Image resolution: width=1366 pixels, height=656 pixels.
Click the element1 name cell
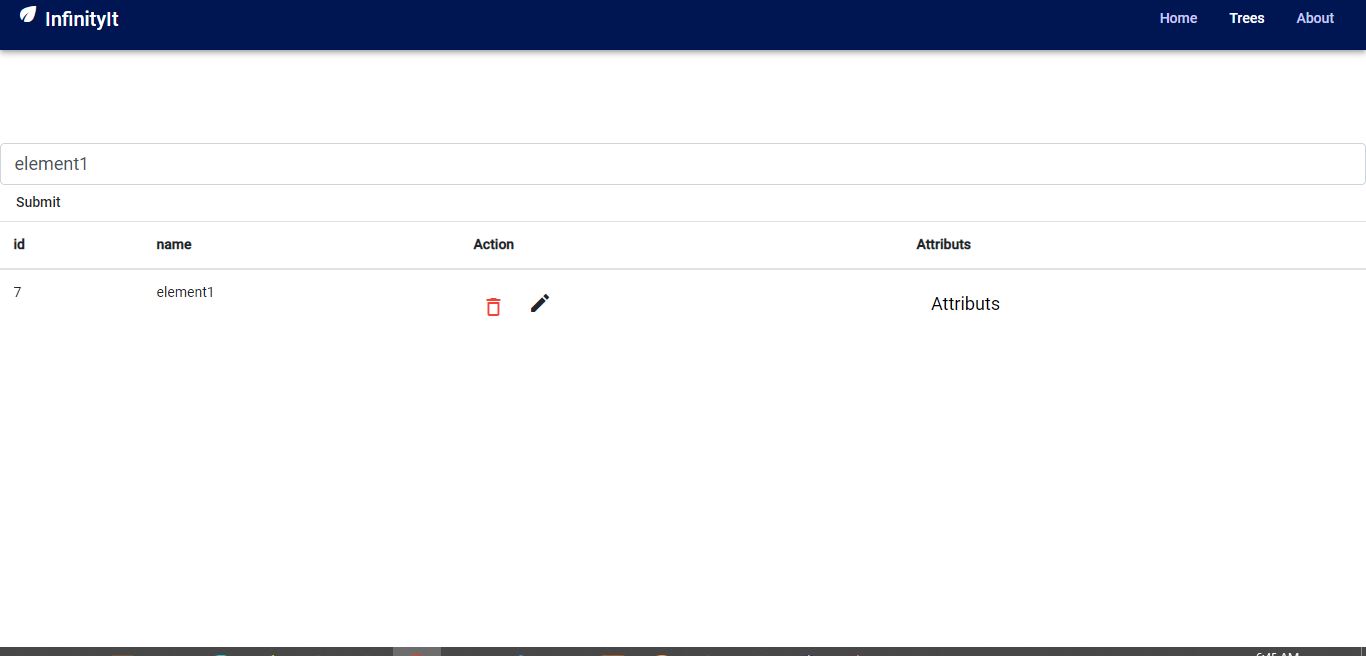(x=185, y=292)
